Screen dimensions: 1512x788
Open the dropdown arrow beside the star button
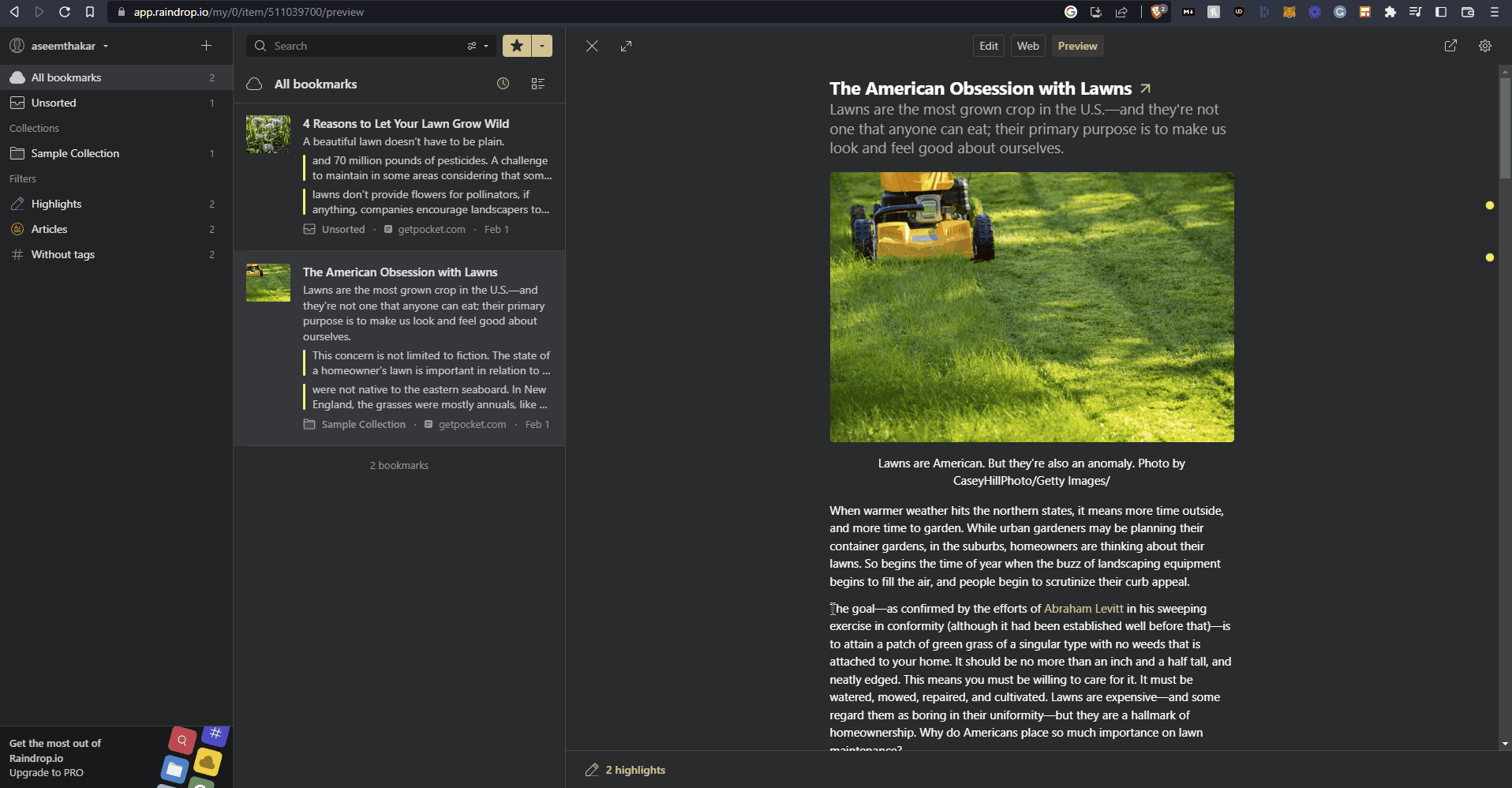coord(542,46)
